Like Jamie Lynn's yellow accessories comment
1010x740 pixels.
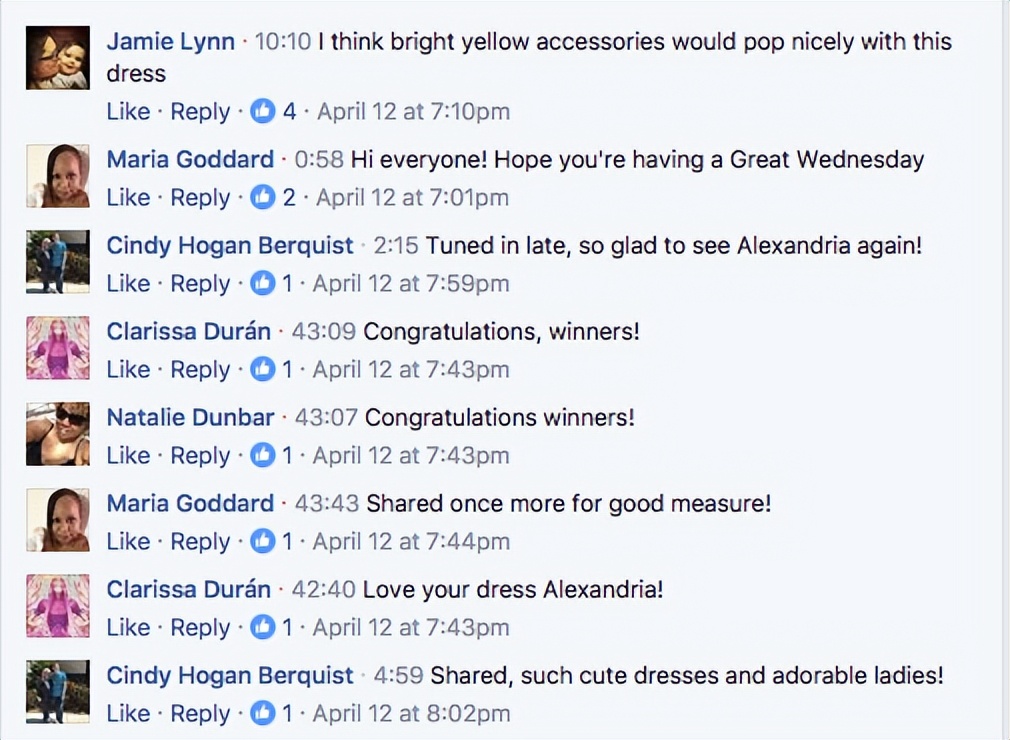pyautogui.click(x=128, y=111)
